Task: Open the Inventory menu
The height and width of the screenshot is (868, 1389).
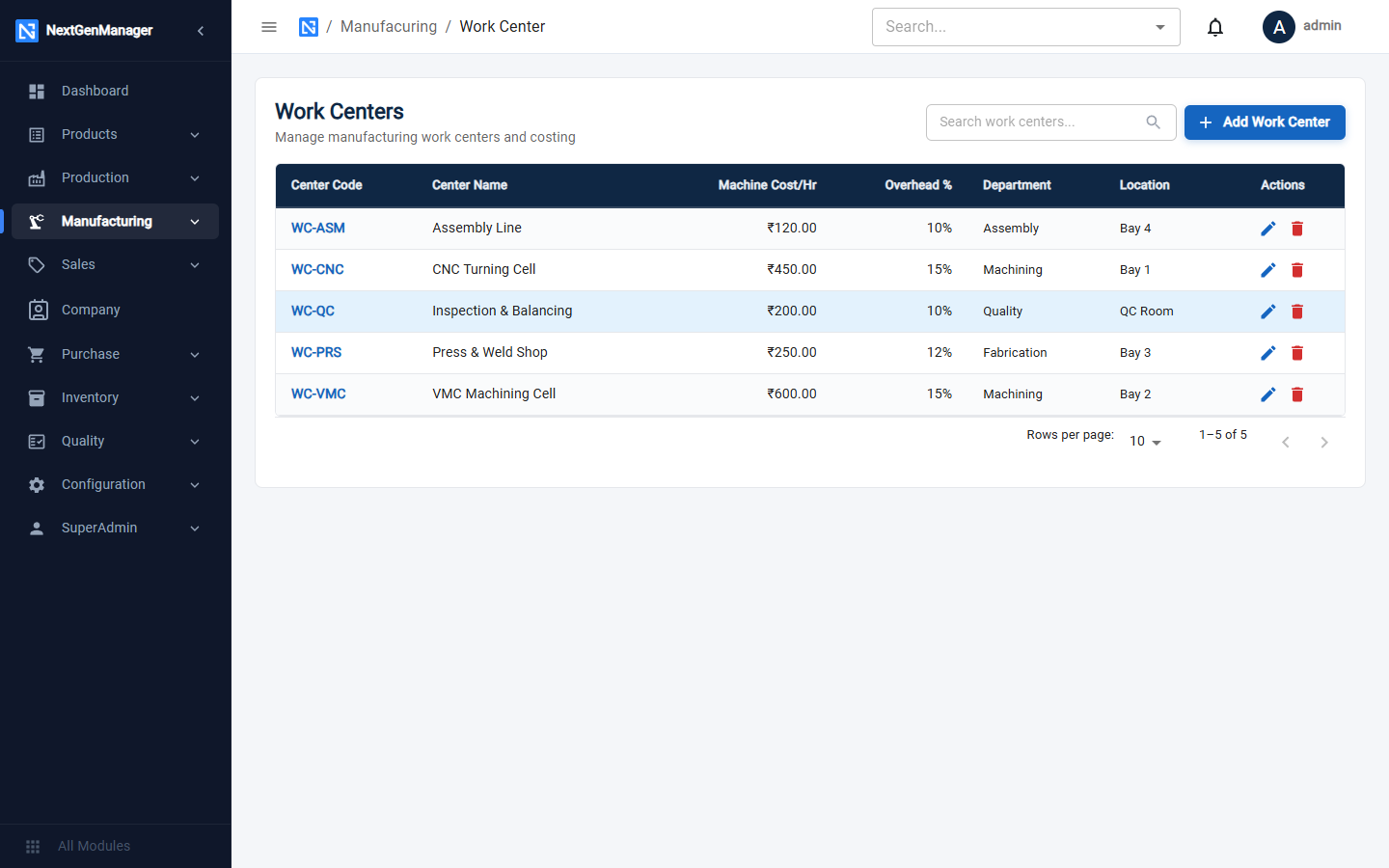Action: [x=116, y=398]
